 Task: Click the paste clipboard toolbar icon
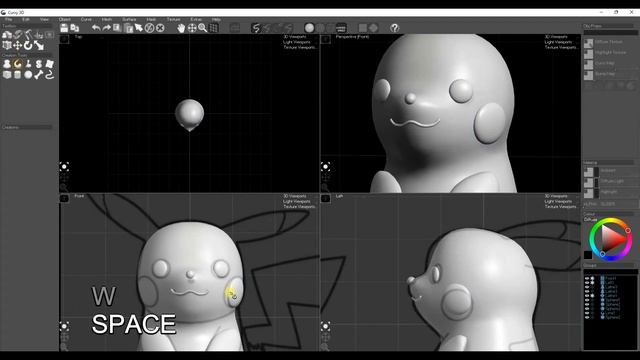click(x=128, y=28)
